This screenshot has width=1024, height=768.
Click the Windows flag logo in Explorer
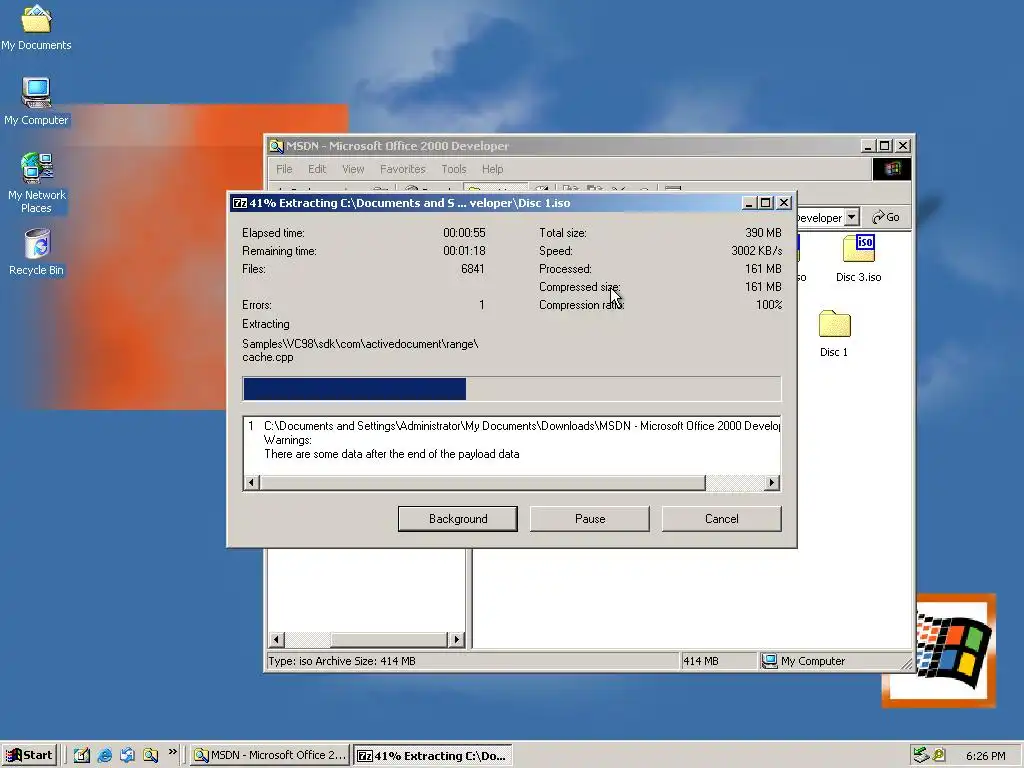pyautogui.click(x=891, y=169)
